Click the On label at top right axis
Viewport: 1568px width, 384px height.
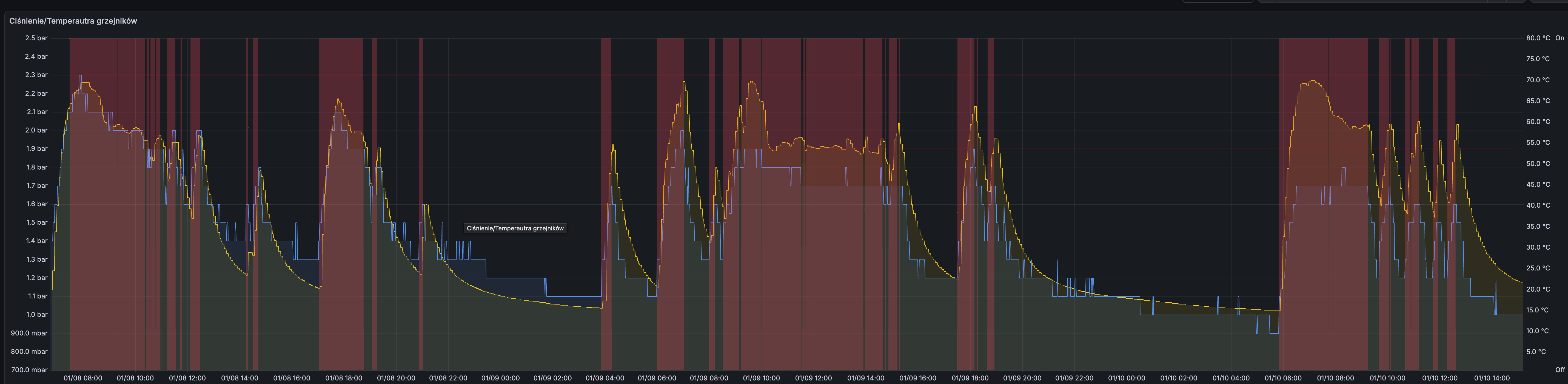tap(1560, 38)
